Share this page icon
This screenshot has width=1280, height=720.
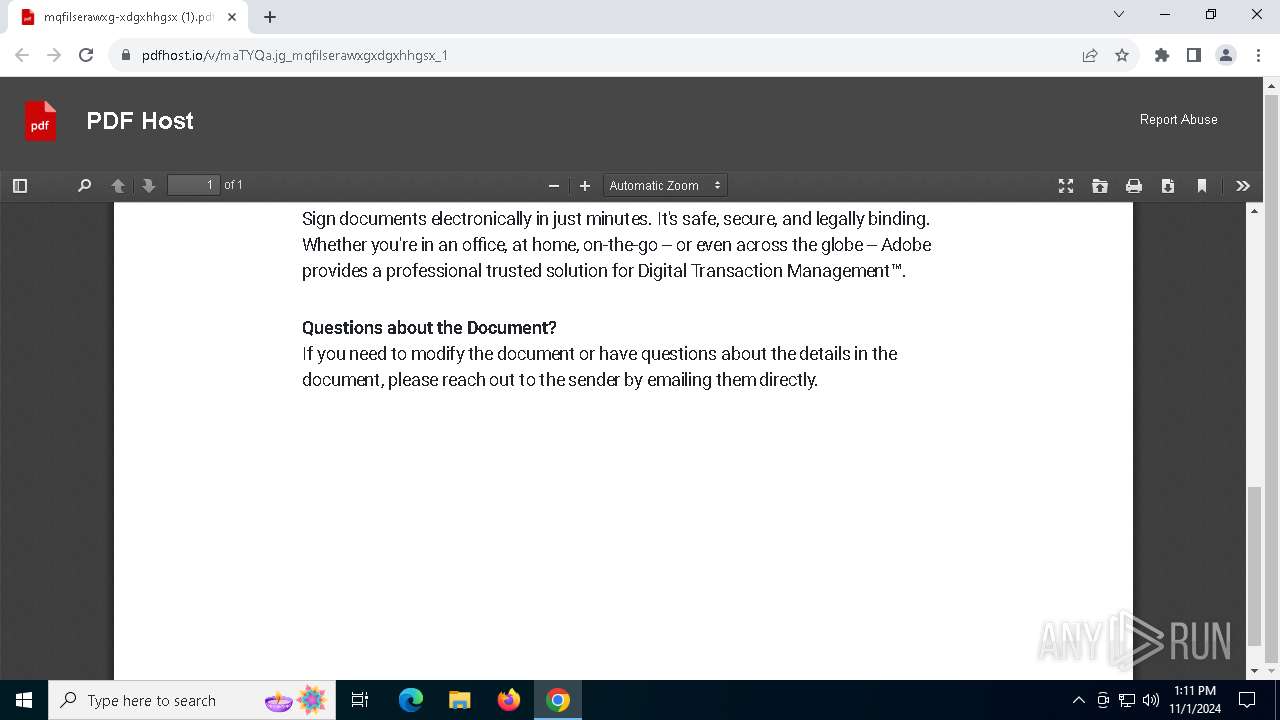[x=1090, y=55]
